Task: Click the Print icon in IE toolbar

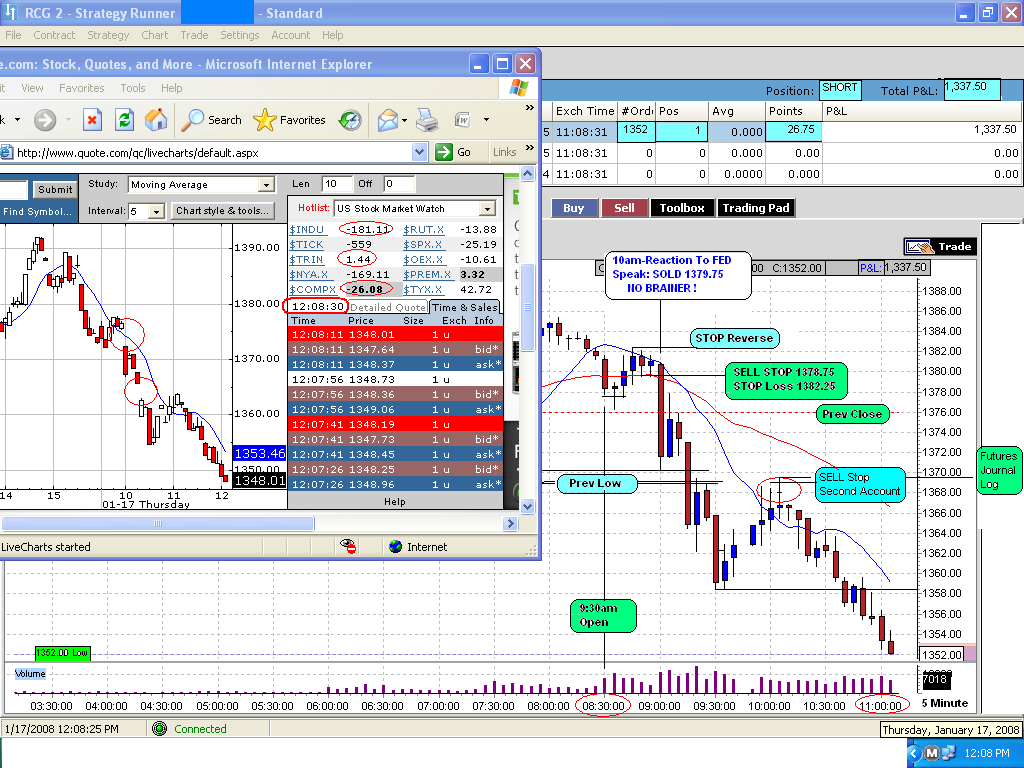Action: click(x=426, y=120)
